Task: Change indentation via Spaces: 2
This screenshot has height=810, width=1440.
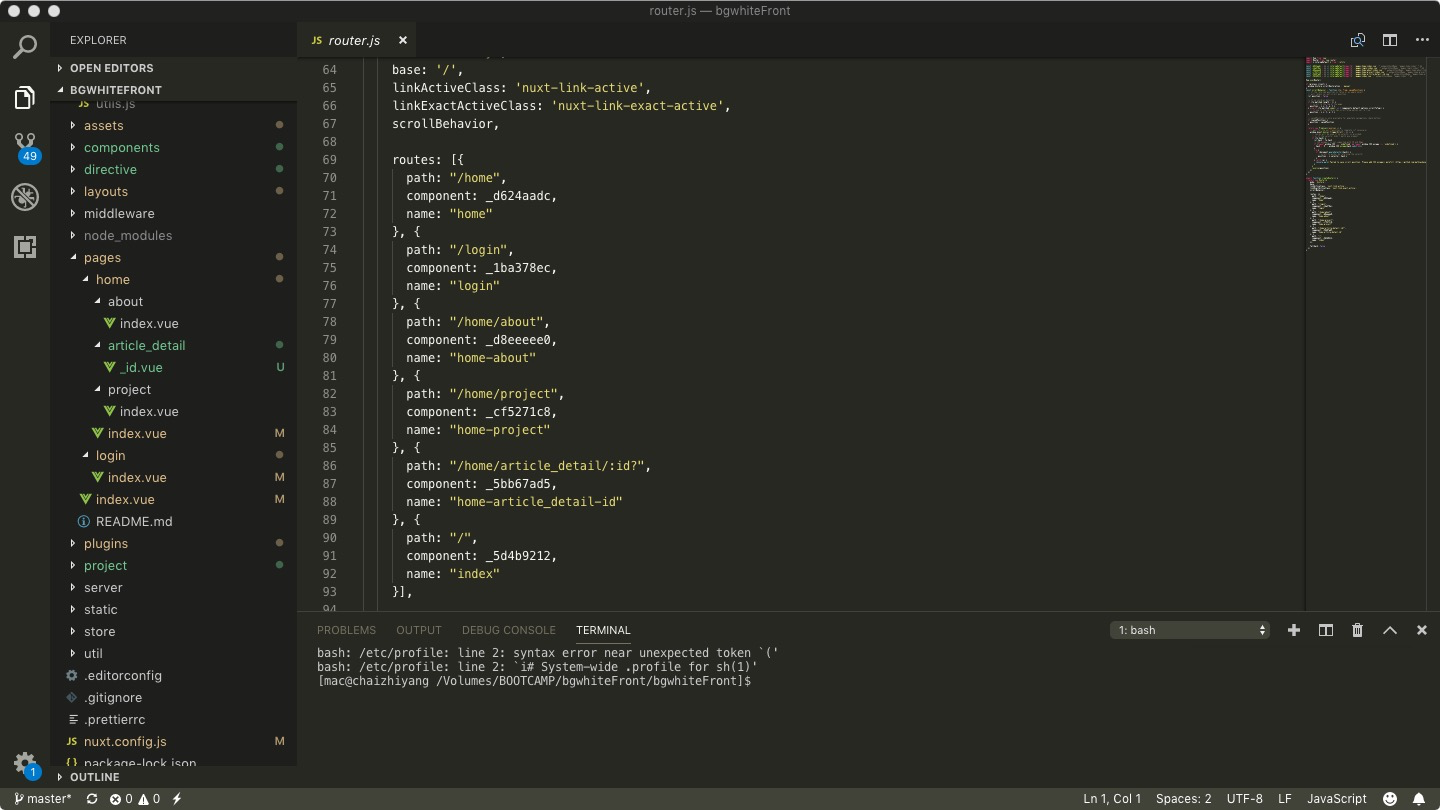Action: coord(1183,799)
